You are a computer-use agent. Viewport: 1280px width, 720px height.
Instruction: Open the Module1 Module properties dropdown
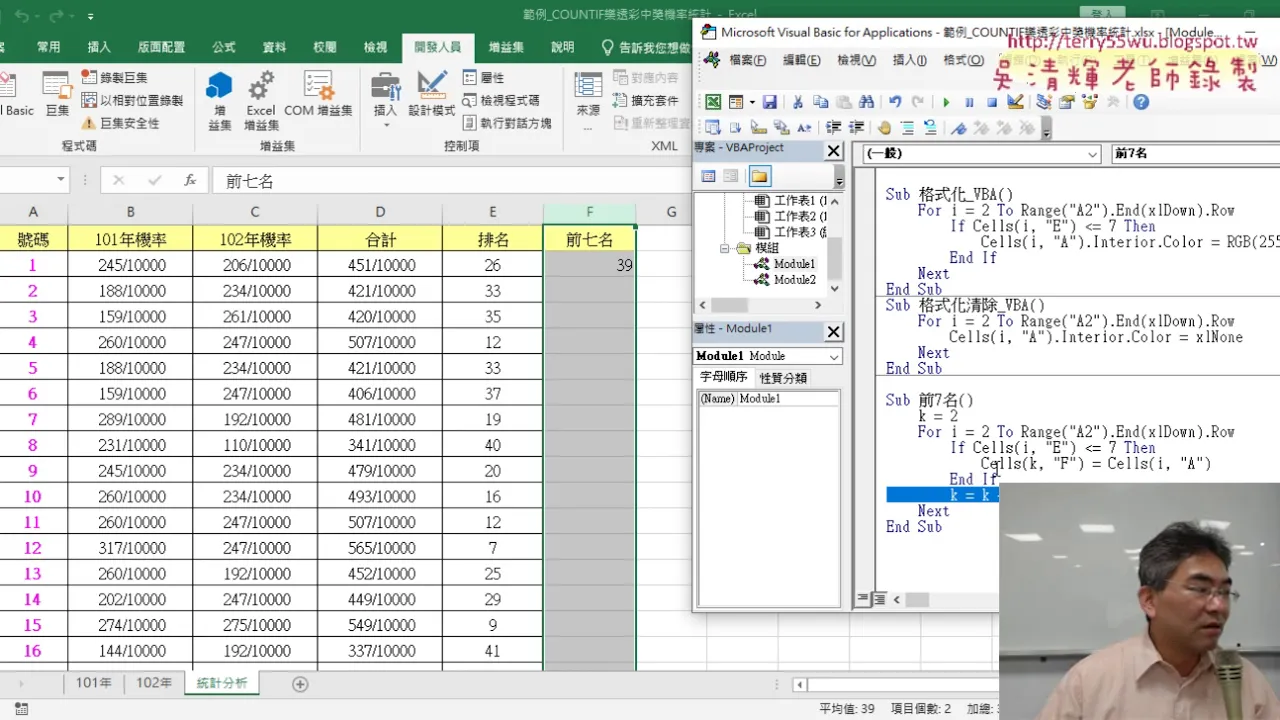[834, 356]
